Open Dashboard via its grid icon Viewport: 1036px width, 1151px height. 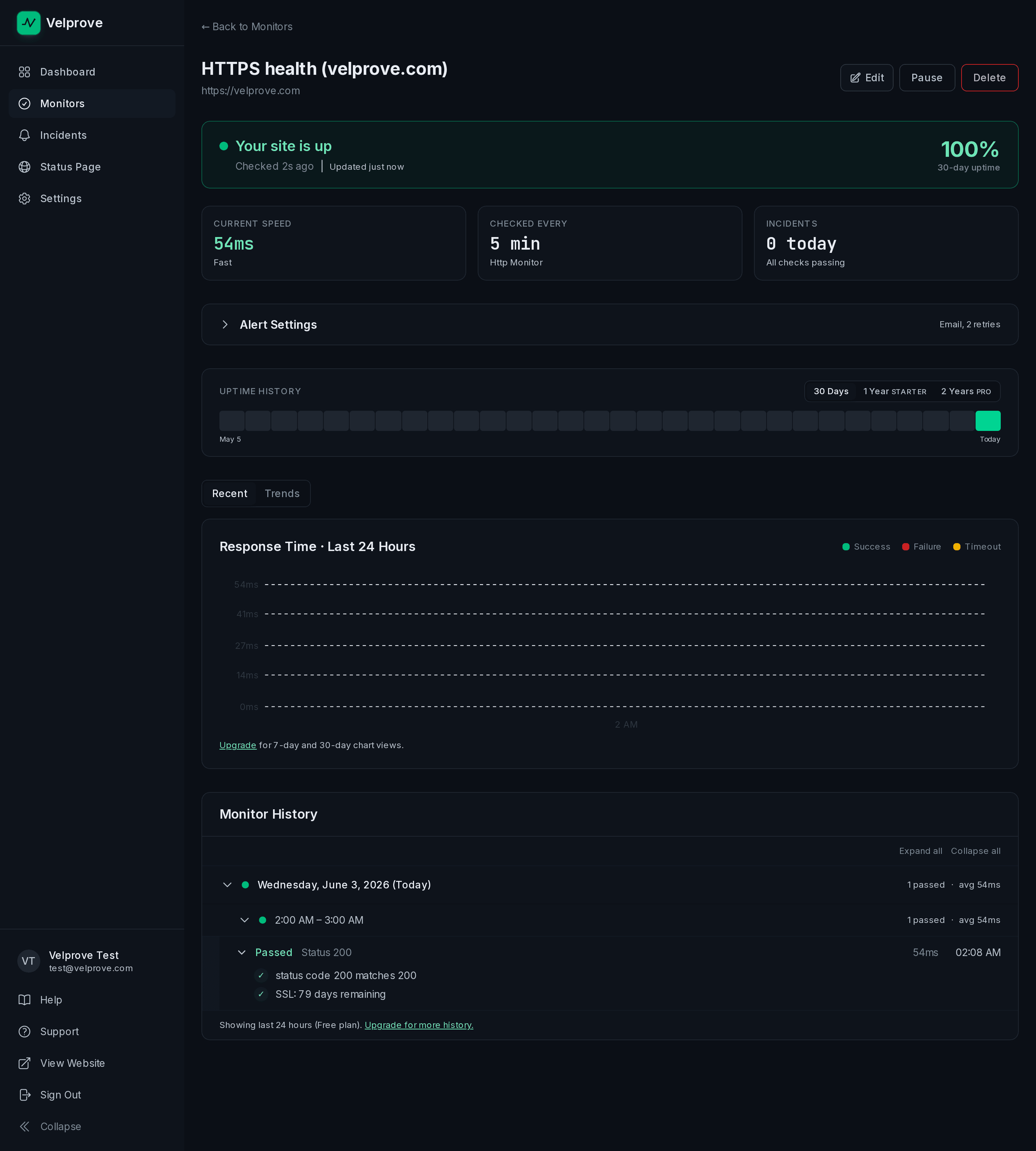click(24, 72)
